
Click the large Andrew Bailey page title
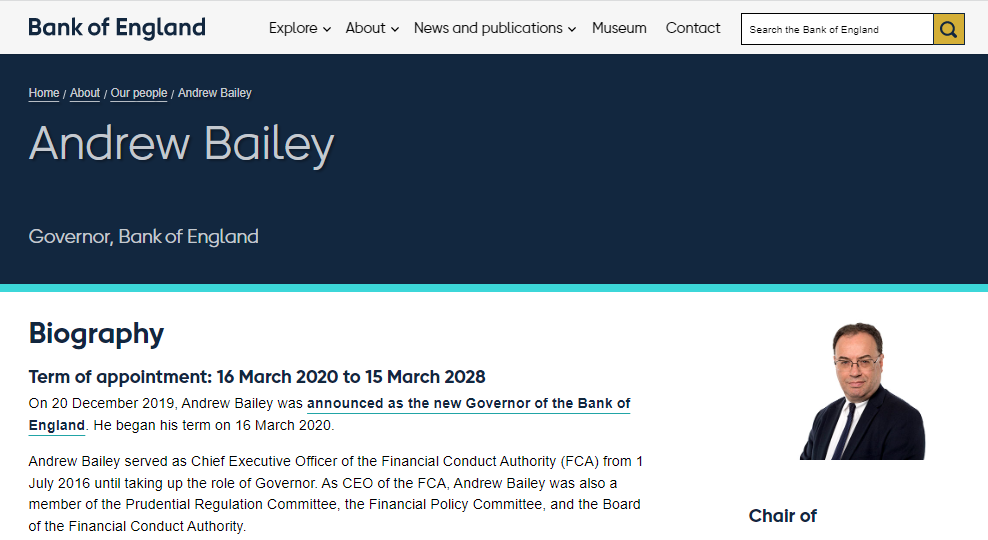click(181, 143)
